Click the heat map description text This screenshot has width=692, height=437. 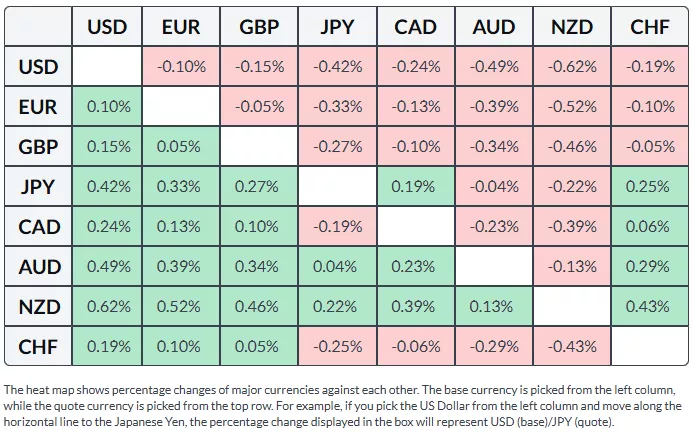[x=345, y=404]
